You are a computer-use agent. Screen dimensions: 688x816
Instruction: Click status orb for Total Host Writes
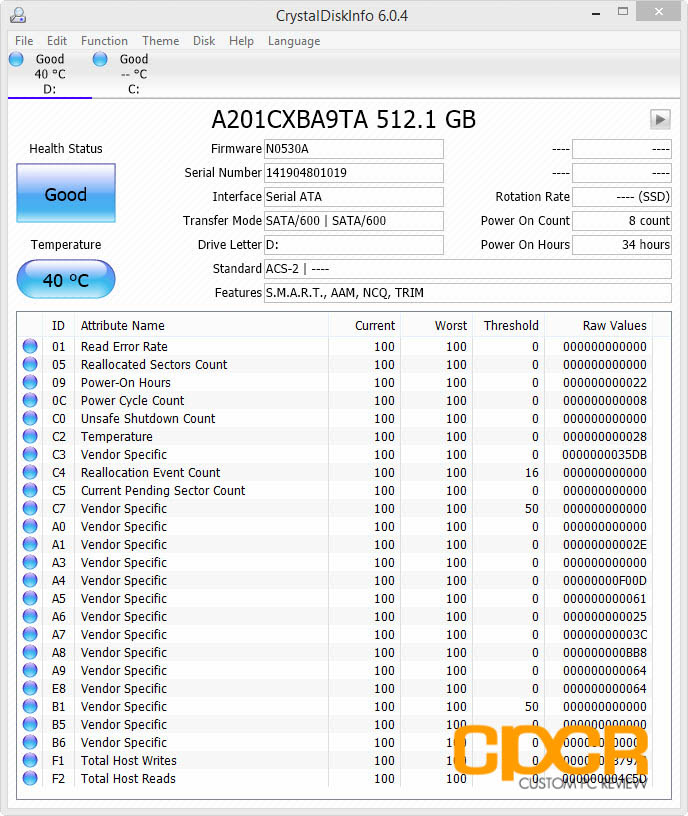coord(30,760)
